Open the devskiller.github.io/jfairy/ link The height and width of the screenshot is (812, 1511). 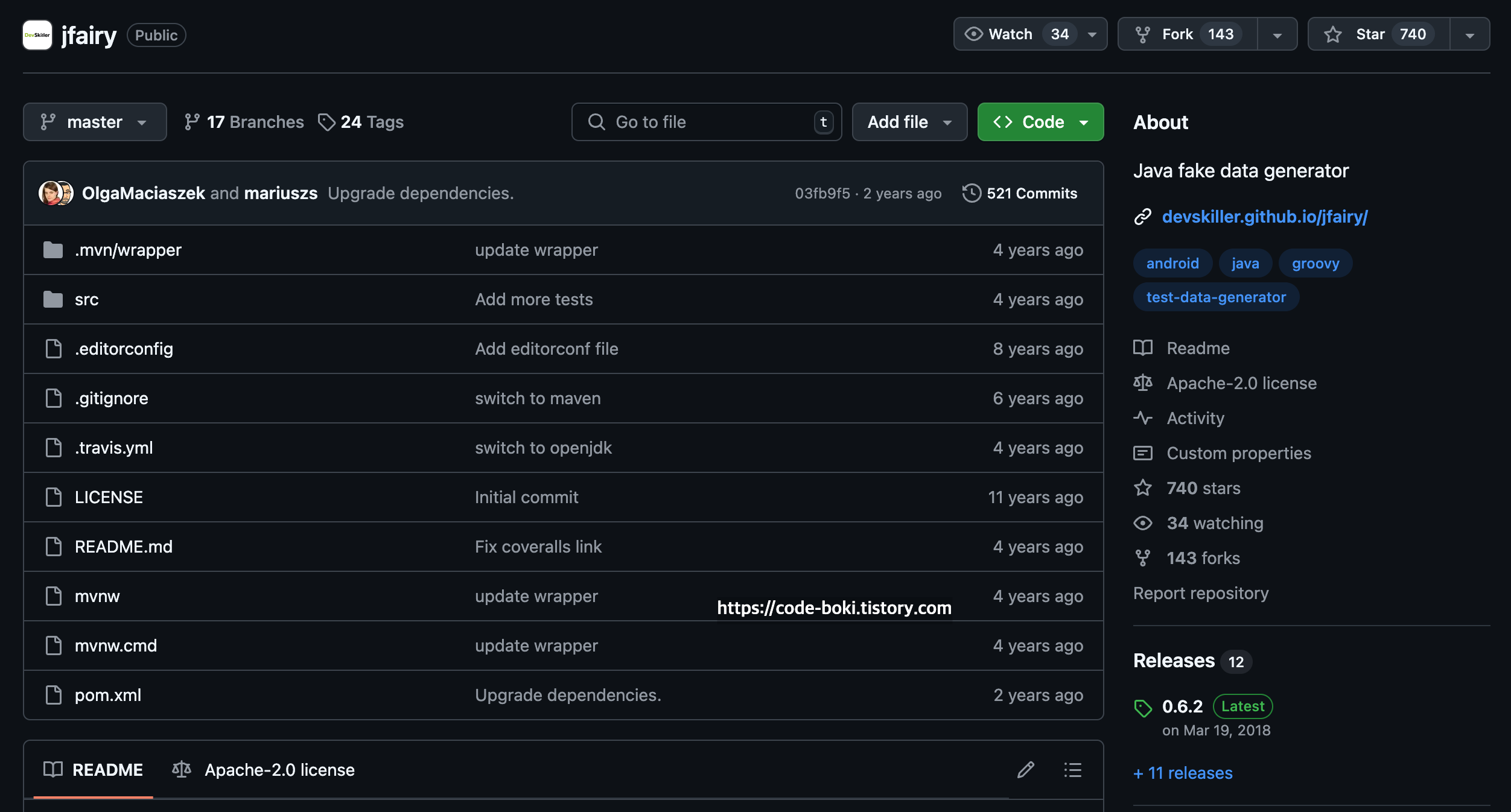click(1264, 217)
